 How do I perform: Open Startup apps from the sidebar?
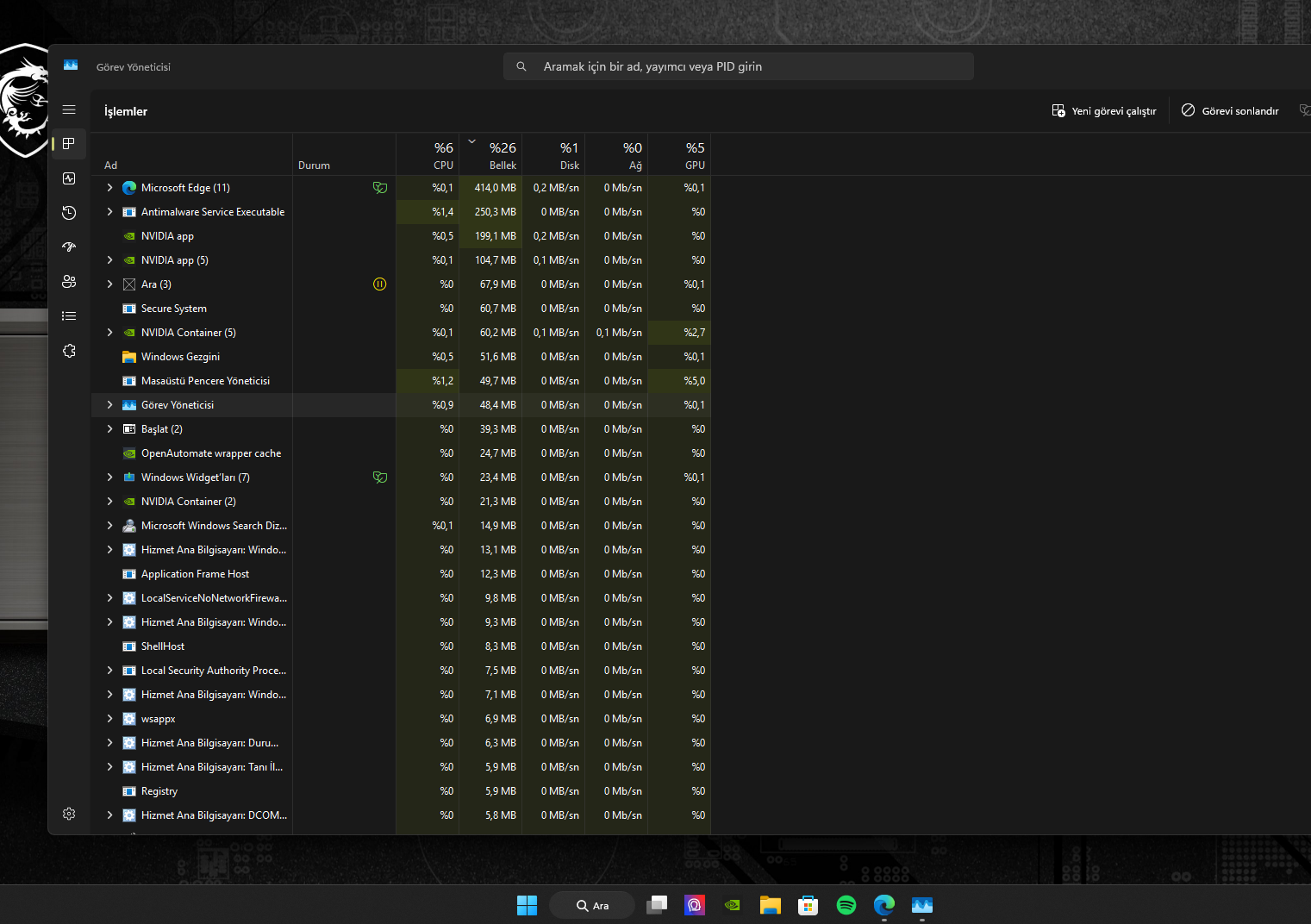click(69, 247)
